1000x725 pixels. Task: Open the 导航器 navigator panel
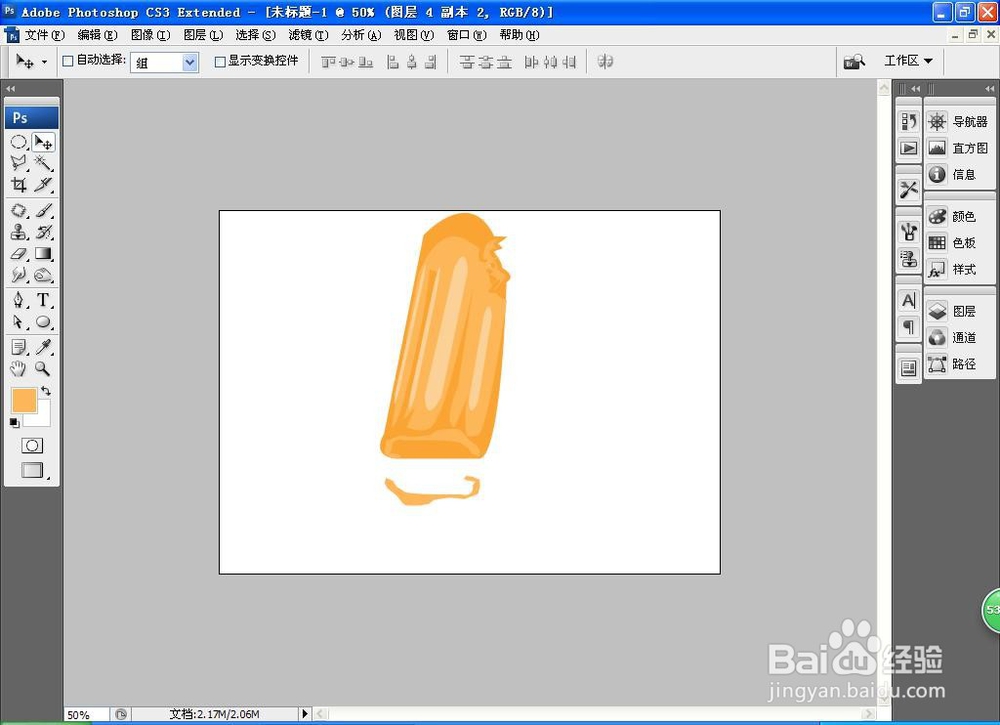click(x=959, y=121)
